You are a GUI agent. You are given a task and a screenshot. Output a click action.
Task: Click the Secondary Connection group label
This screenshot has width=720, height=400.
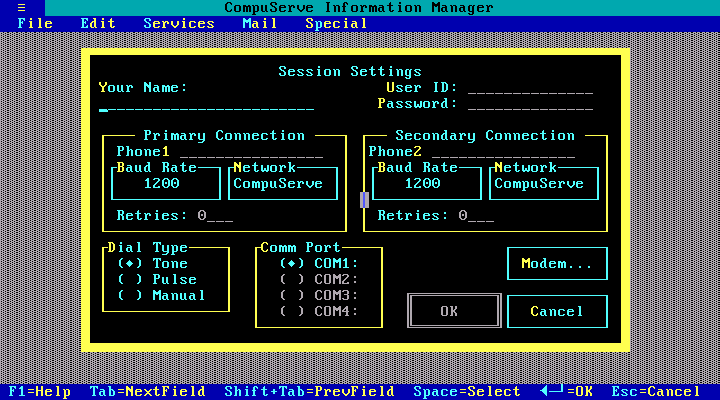(485, 135)
